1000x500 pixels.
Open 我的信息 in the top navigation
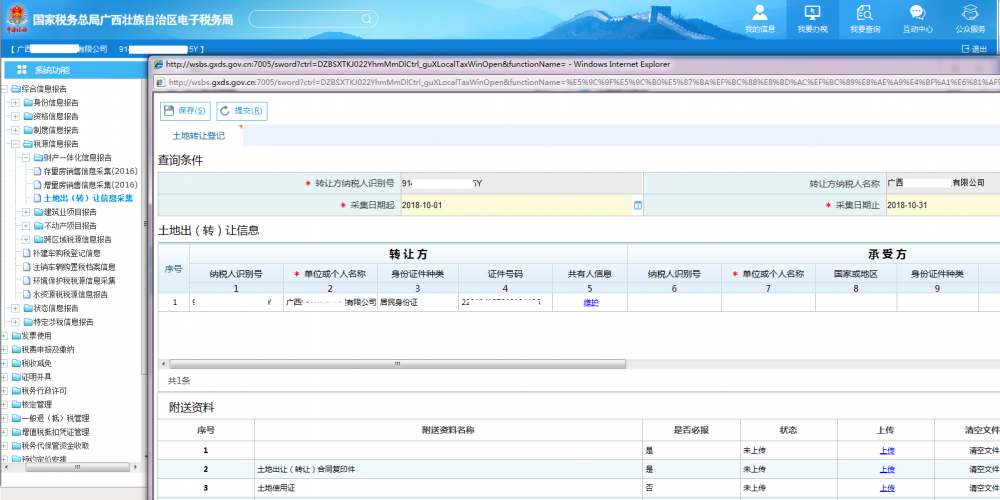pyautogui.click(x=760, y=19)
